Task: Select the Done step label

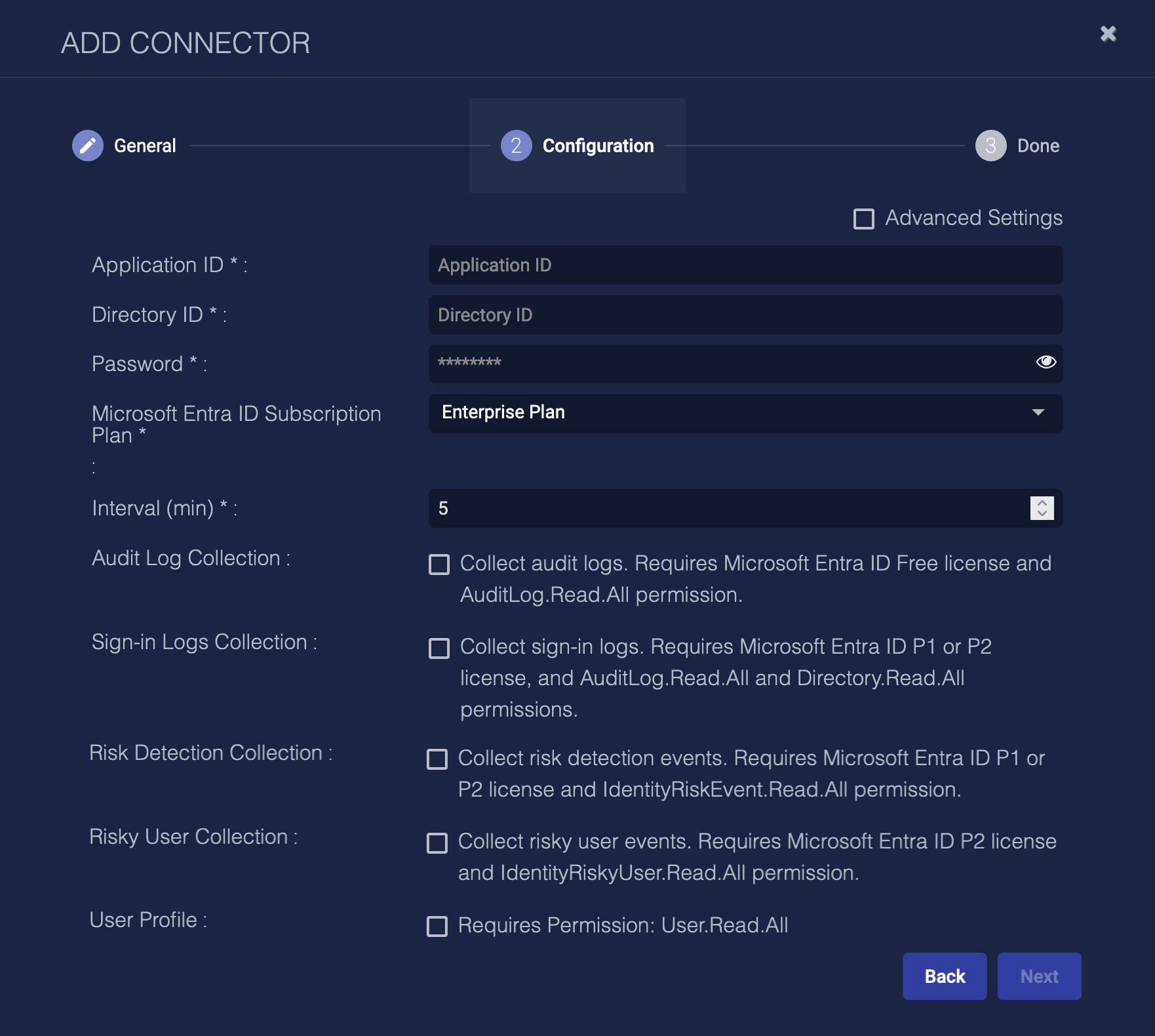Action: tap(1038, 146)
